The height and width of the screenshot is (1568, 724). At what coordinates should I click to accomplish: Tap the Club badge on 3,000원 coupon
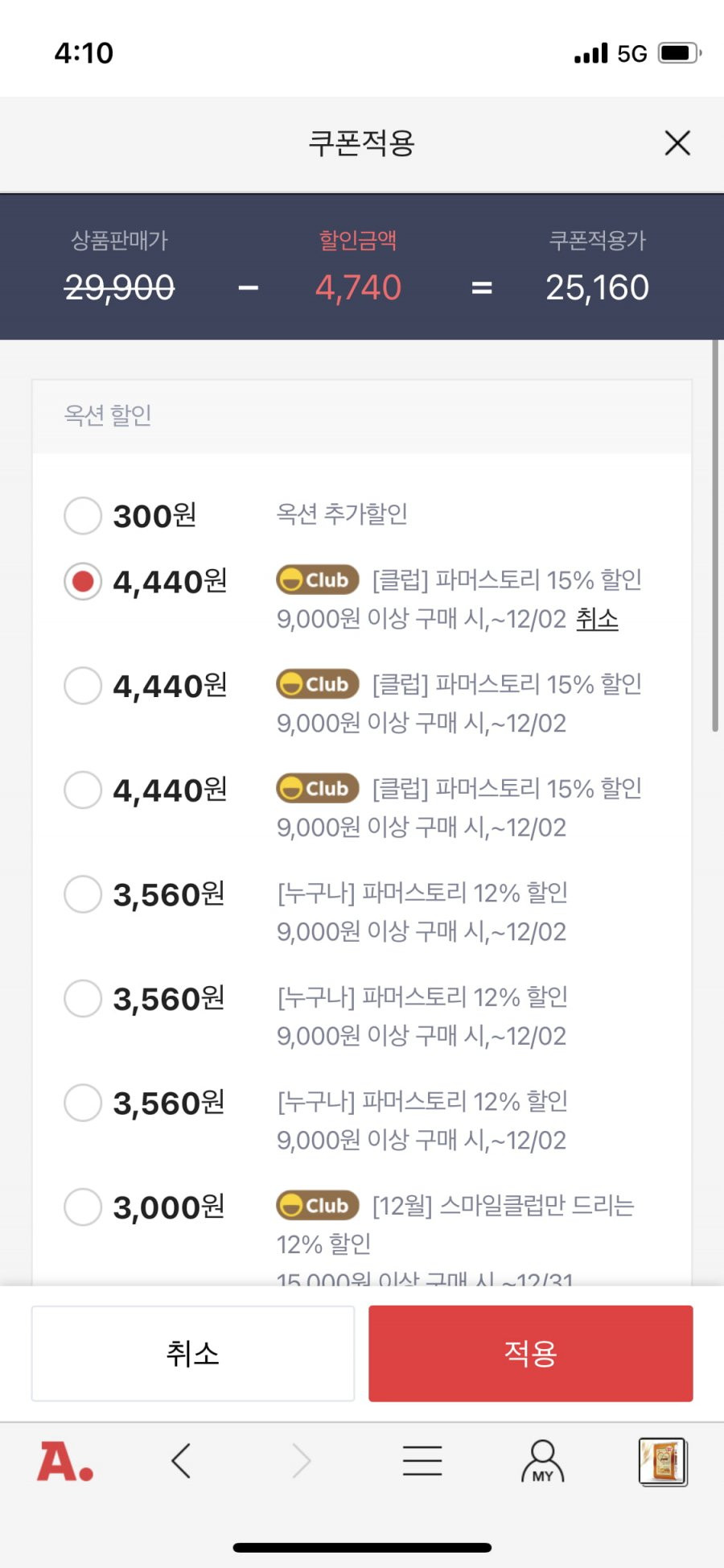coord(317,1205)
